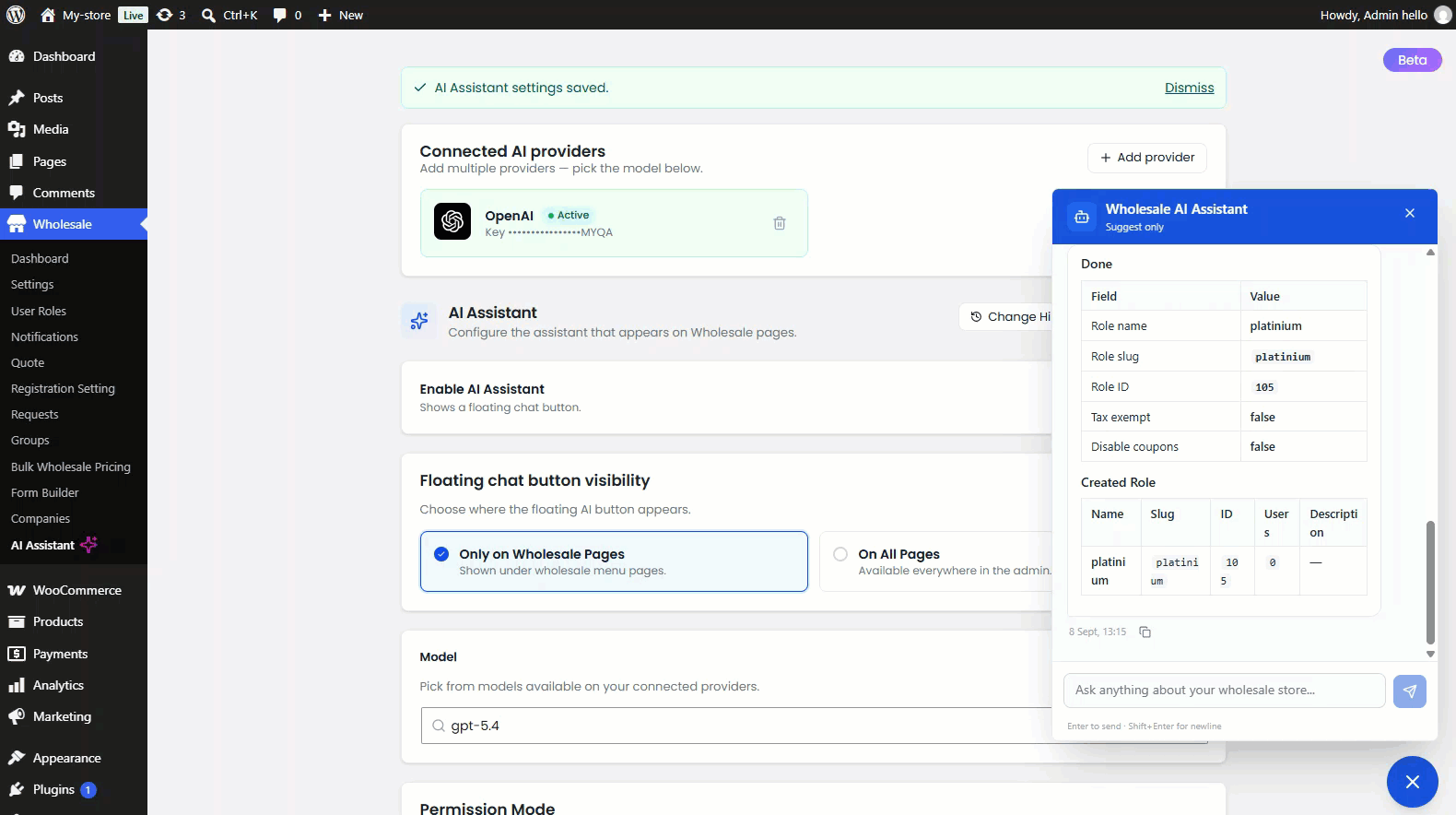The height and width of the screenshot is (815, 1456).
Task: Click the OpenAI logo icon
Action: pyautogui.click(x=452, y=221)
